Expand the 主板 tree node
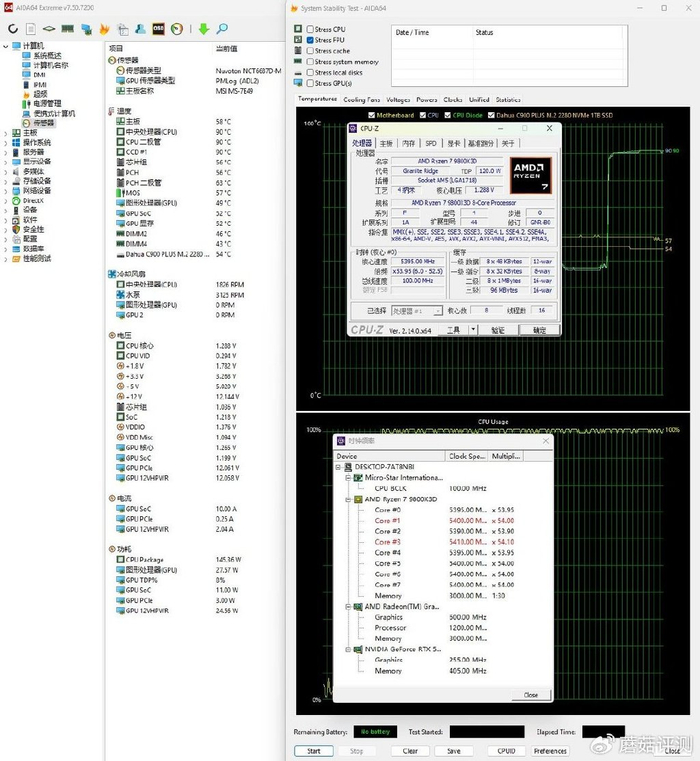 pyautogui.click(x=6, y=132)
